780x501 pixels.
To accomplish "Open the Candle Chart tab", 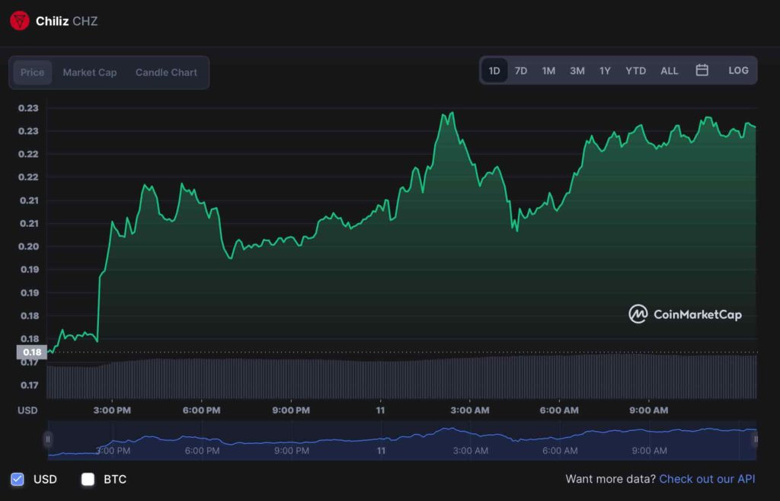I will tap(166, 73).
